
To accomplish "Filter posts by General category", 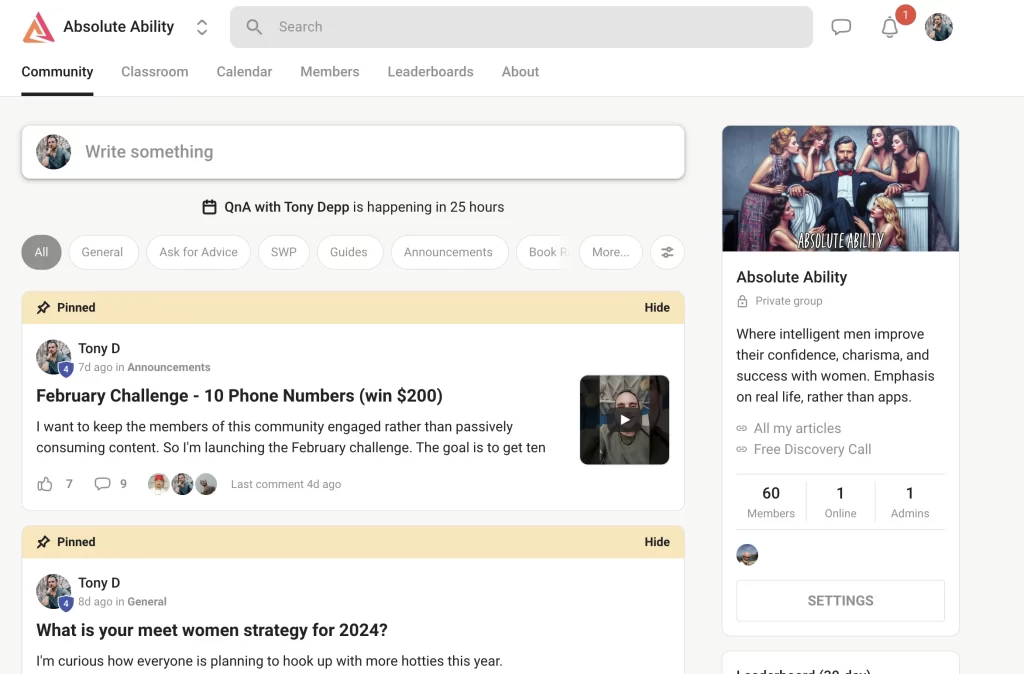I will [x=103, y=252].
